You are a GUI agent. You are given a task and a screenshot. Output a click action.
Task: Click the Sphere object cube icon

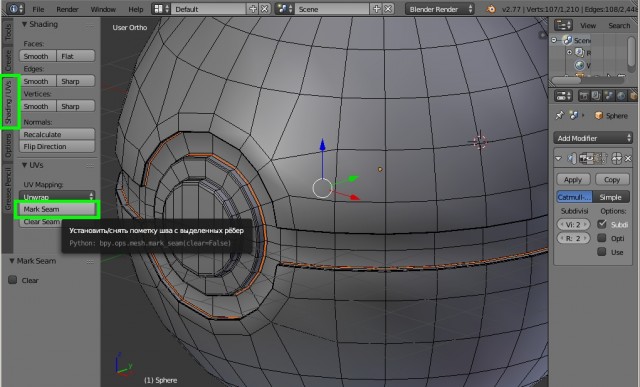coord(599,116)
